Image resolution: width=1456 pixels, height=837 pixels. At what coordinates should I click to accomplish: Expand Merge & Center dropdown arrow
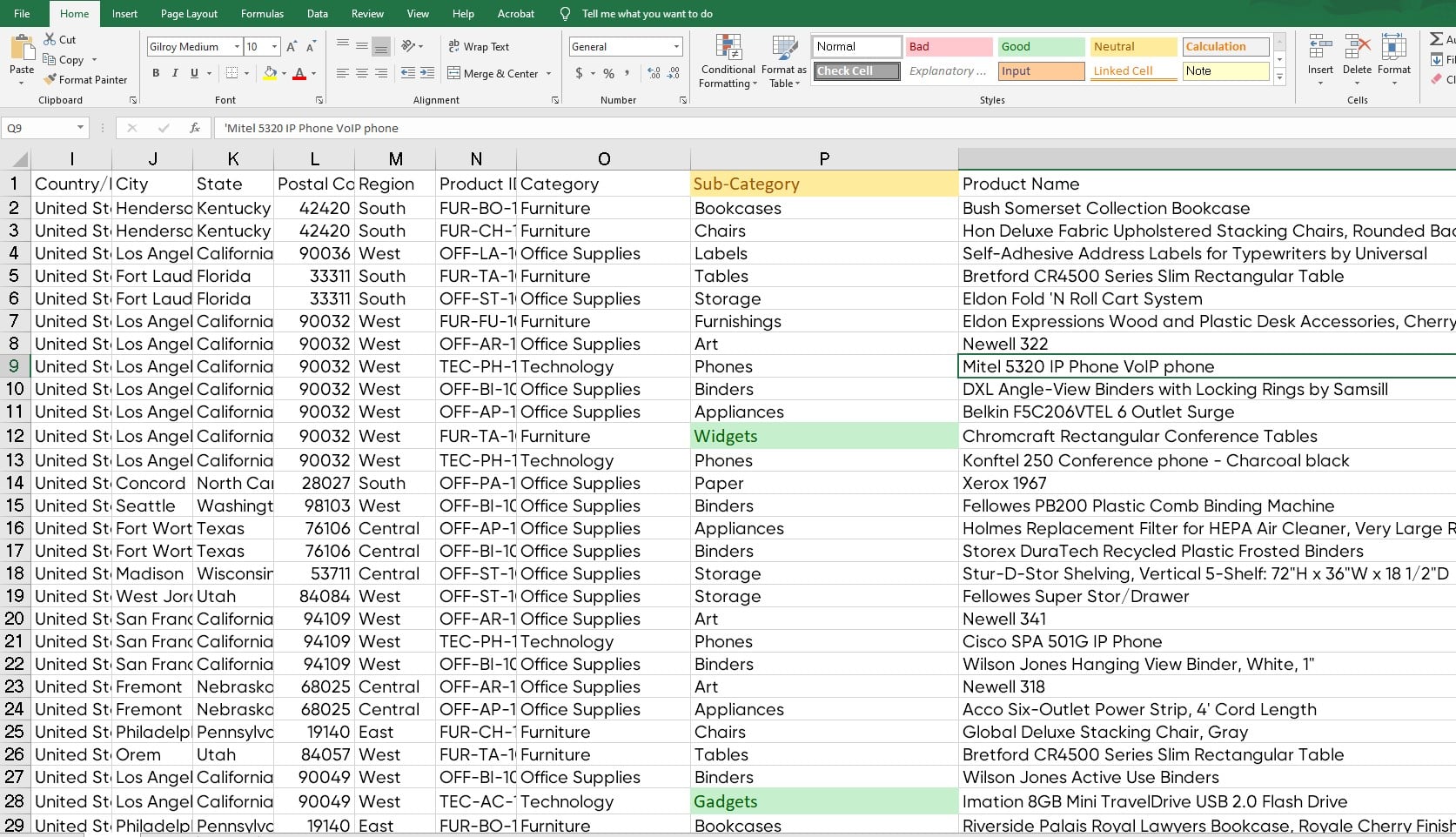tap(549, 73)
